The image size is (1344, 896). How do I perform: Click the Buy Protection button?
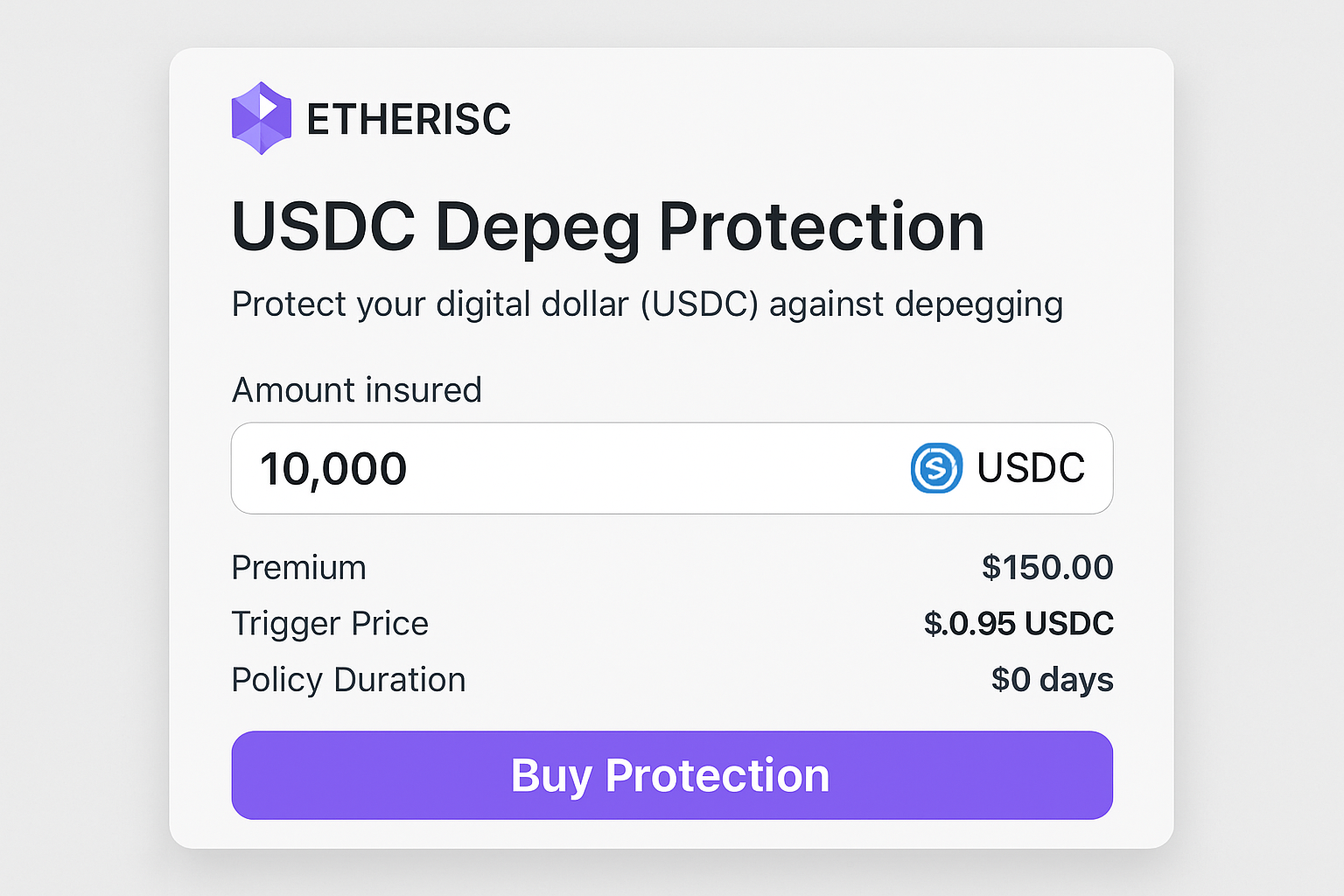671,775
